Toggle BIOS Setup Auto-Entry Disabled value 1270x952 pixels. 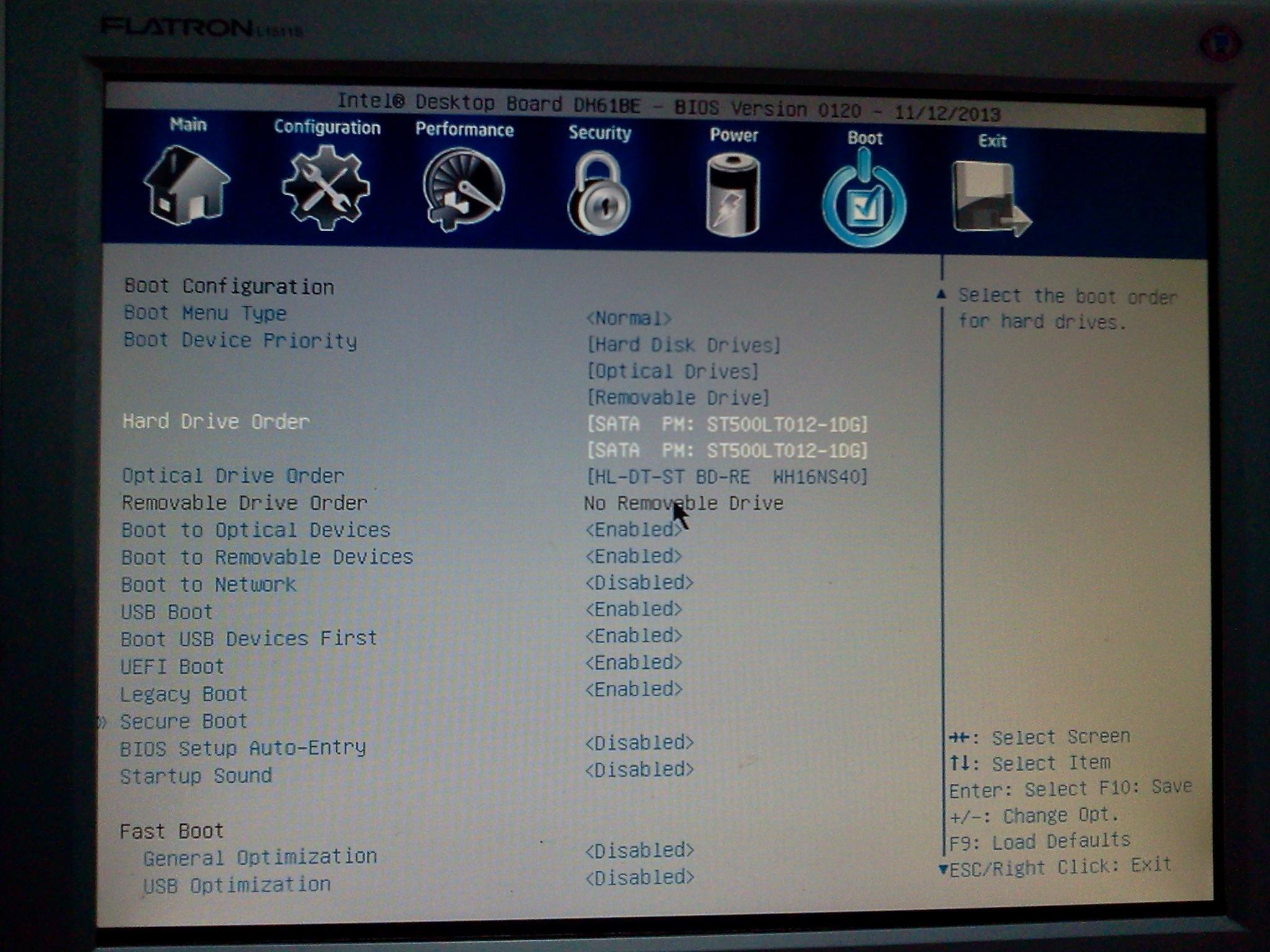639,743
